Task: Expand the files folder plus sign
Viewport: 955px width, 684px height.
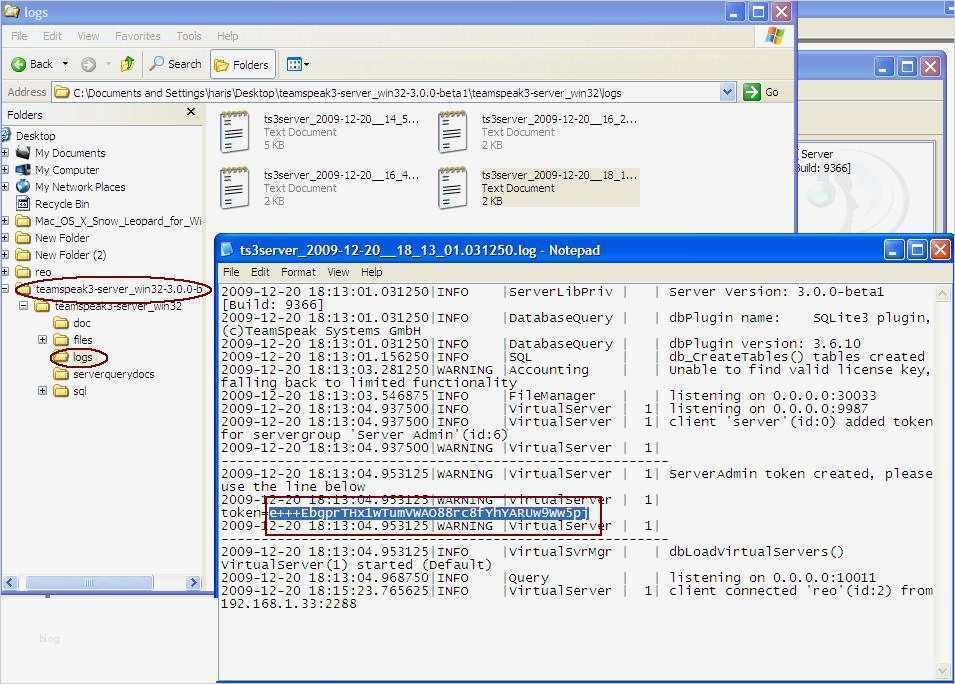Action: tap(43, 340)
